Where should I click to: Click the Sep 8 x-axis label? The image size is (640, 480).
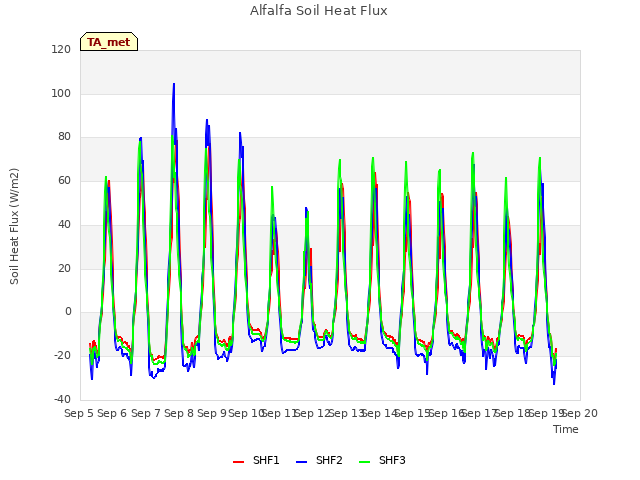(179, 413)
